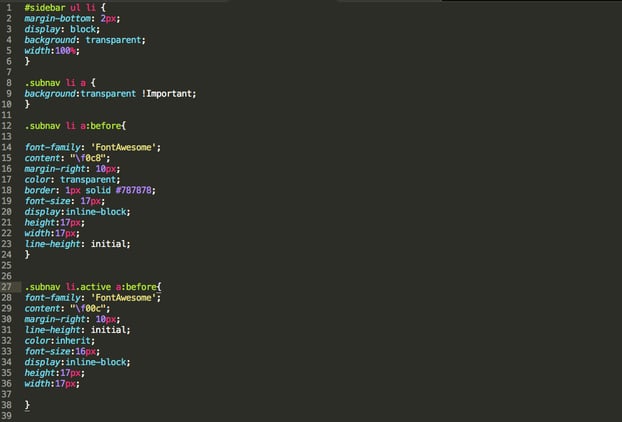Click the '.subnav li a {' selector
The image size is (622, 422).
60,82
